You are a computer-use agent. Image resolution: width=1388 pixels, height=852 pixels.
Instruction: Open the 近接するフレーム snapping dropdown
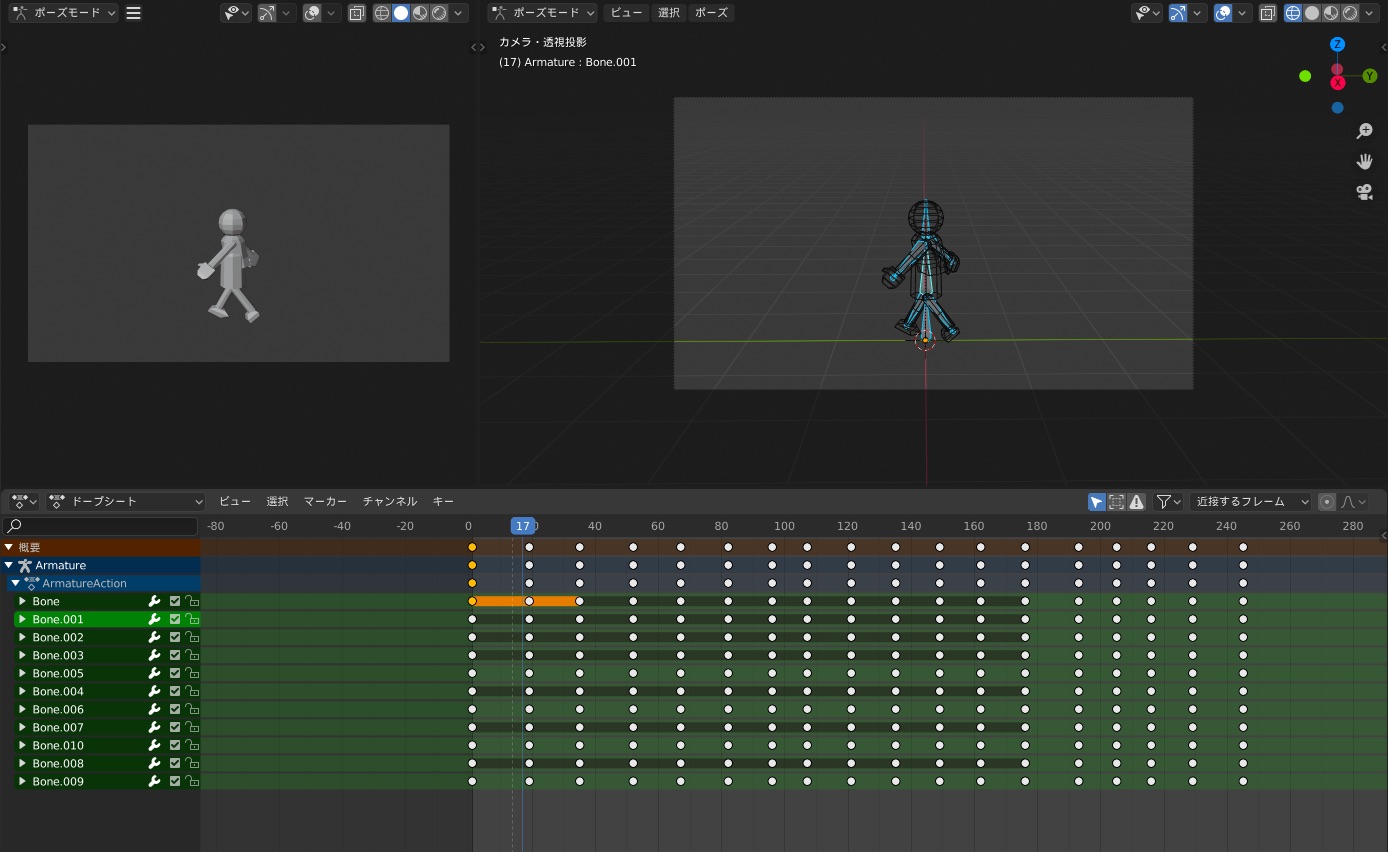[1252, 502]
